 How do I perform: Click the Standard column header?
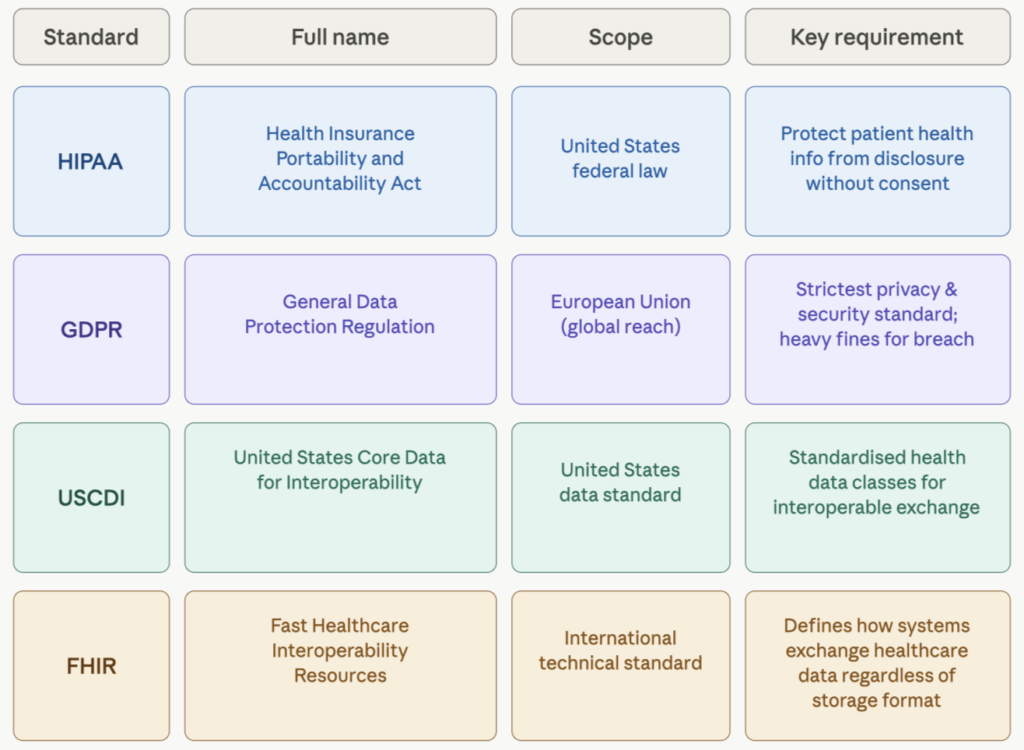91,37
